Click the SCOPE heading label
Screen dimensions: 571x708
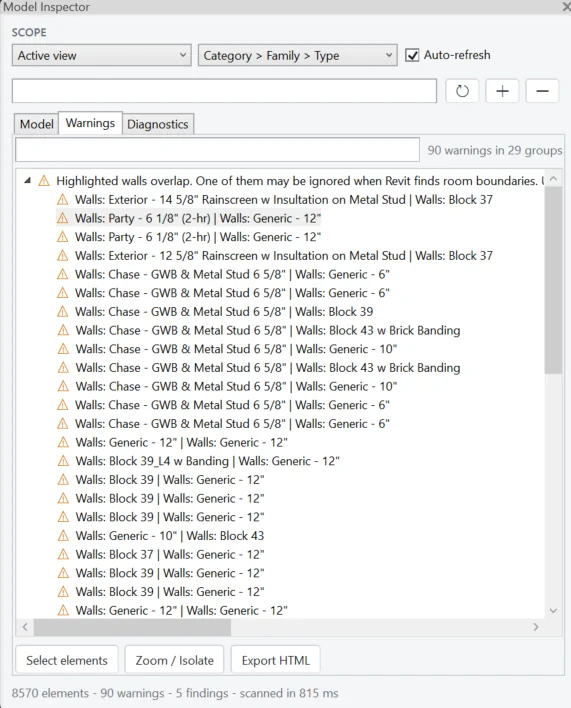pos(29,33)
